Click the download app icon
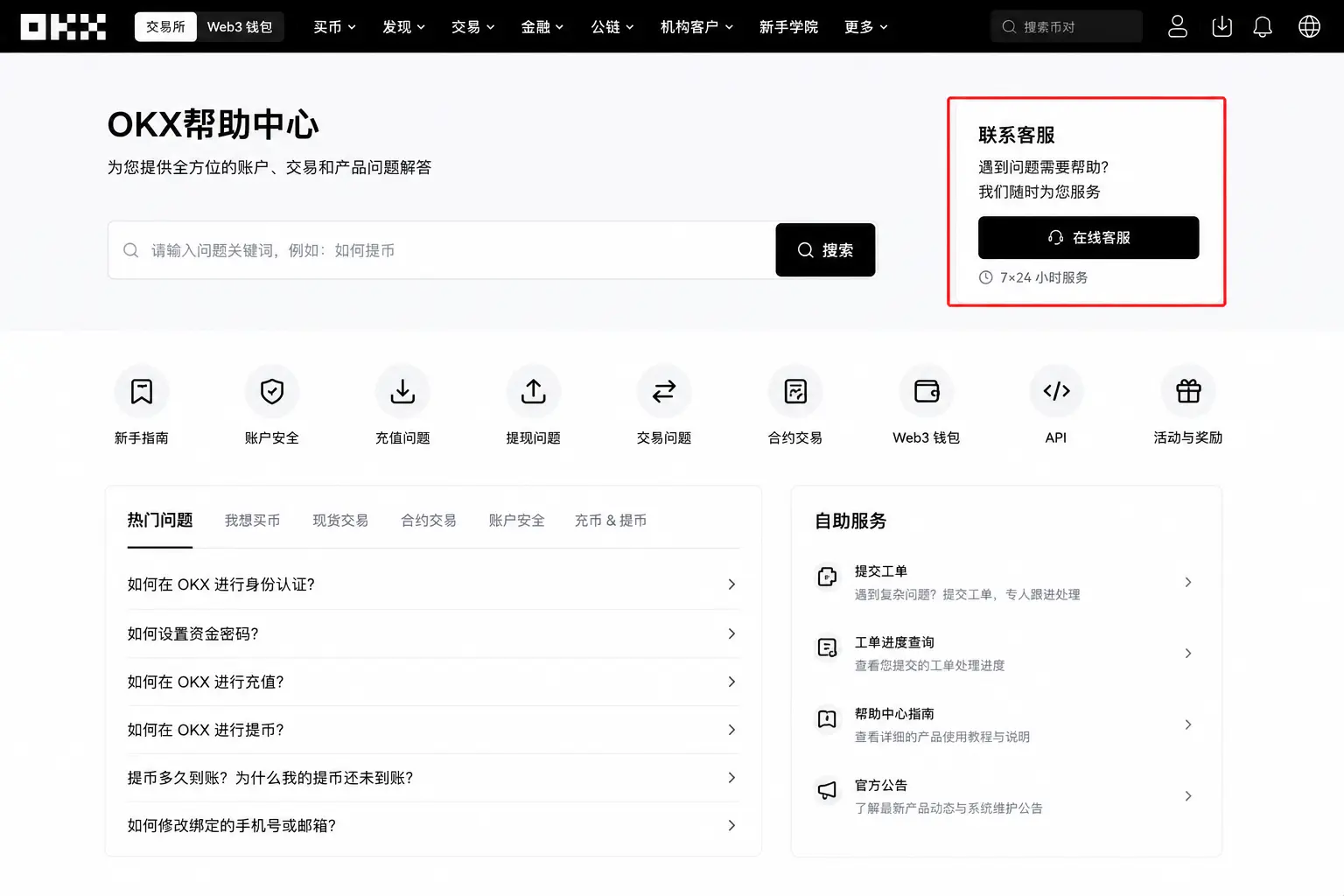This screenshot has width=1344, height=896. pyautogui.click(x=1221, y=27)
